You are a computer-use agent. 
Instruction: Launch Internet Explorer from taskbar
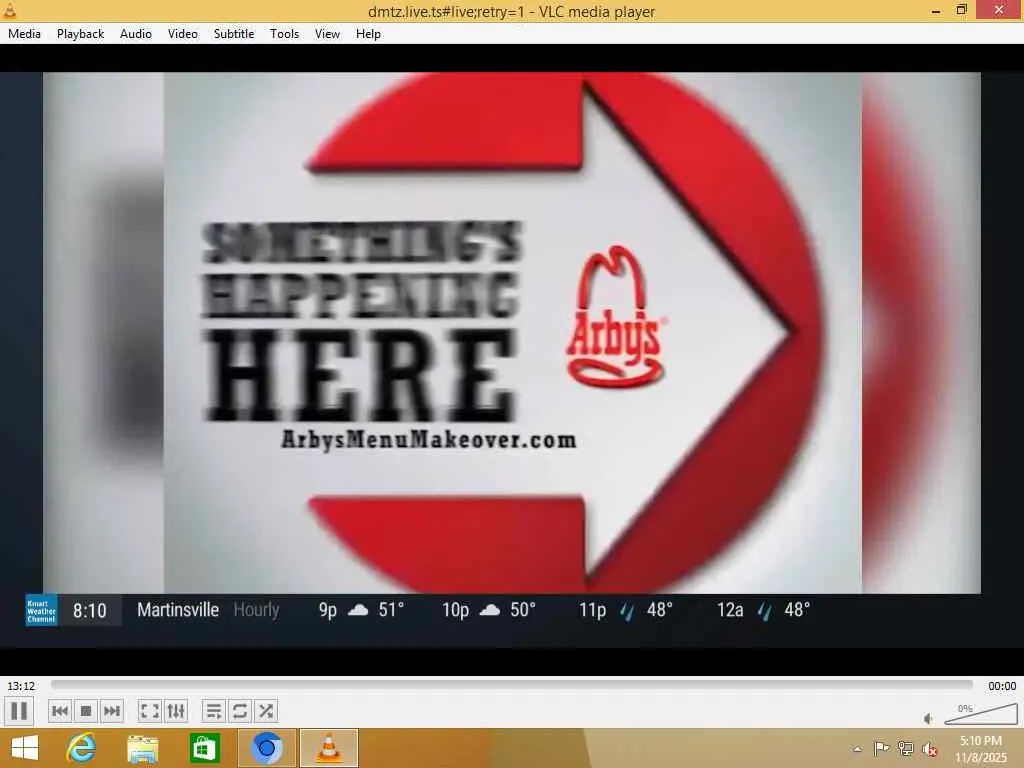tap(81, 748)
